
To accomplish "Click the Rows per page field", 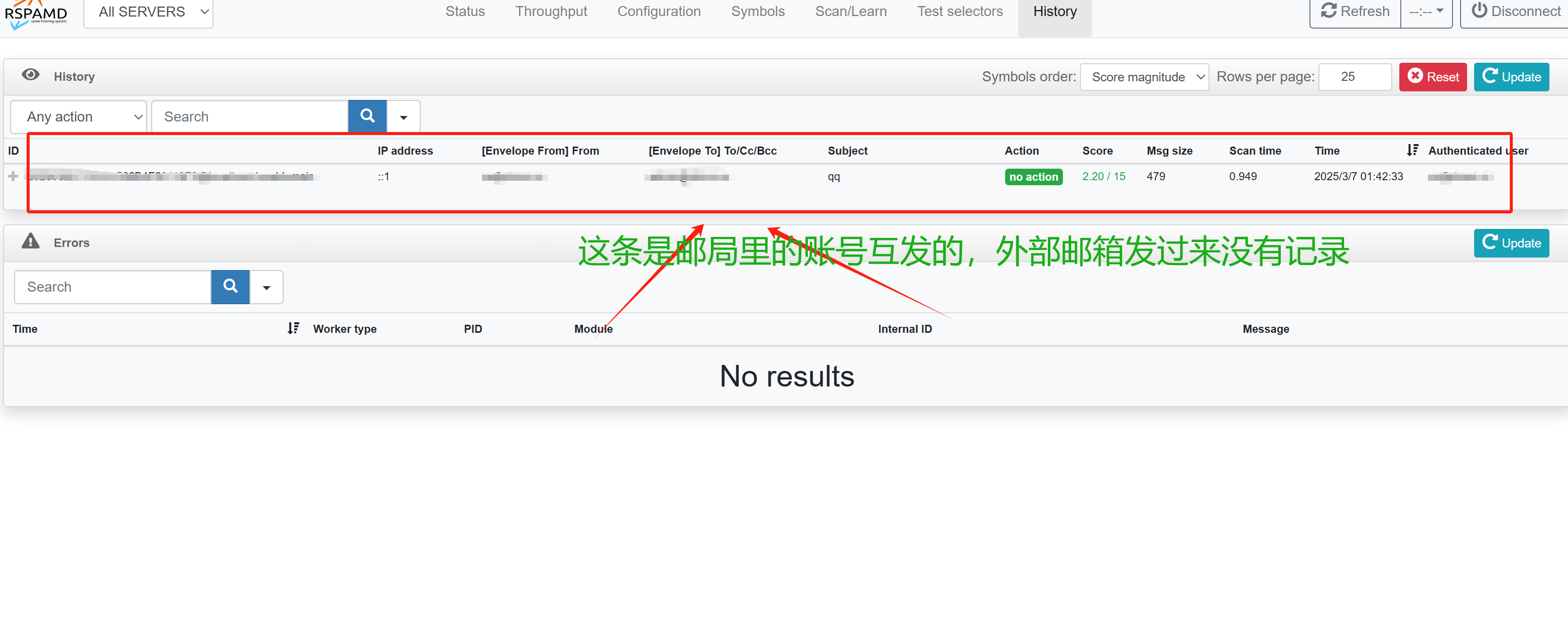I will 1355,77.
